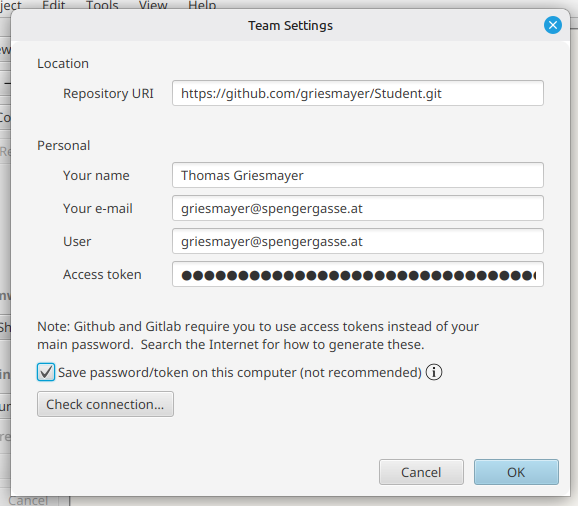Open the Edit menu
This screenshot has width=578, height=506.
click(53, 5)
